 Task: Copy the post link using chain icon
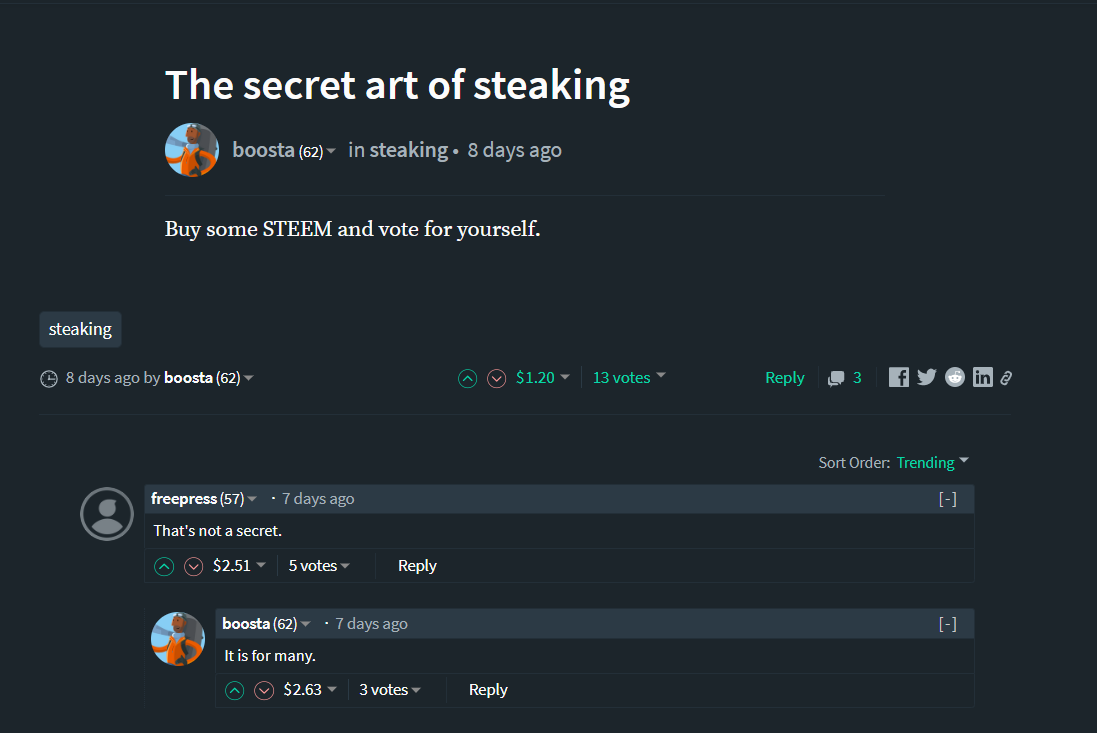[x=1006, y=377]
